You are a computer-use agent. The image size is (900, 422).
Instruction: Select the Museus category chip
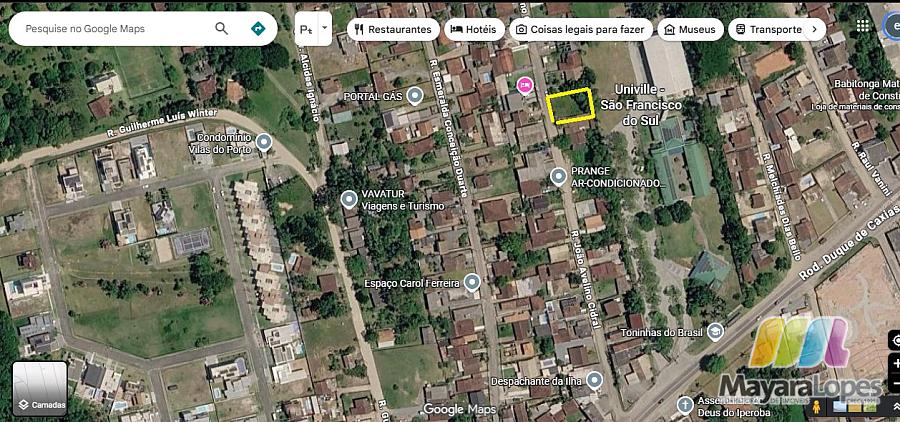click(690, 29)
